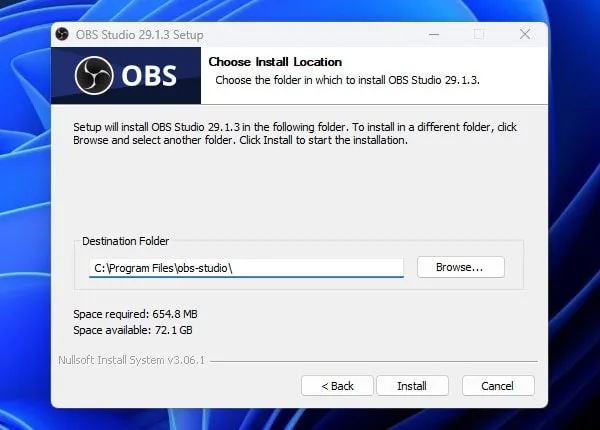This screenshot has width=600, height=430.
Task: Go back with the < Back button
Action: (x=337, y=386)
